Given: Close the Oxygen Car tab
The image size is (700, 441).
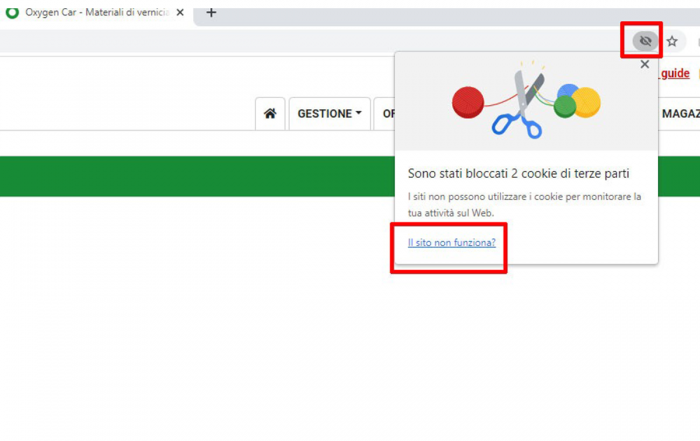Looking at the screenshot, I should coord(180,12).
